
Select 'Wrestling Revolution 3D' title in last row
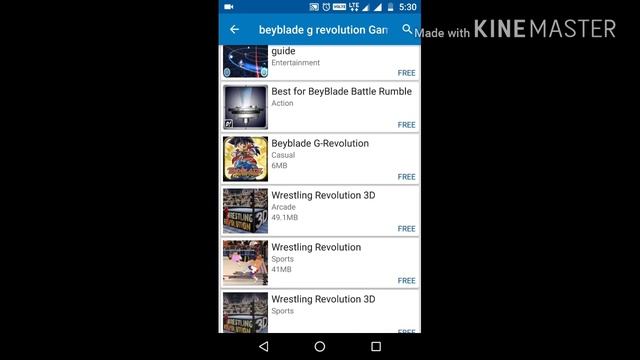(323, 299)
